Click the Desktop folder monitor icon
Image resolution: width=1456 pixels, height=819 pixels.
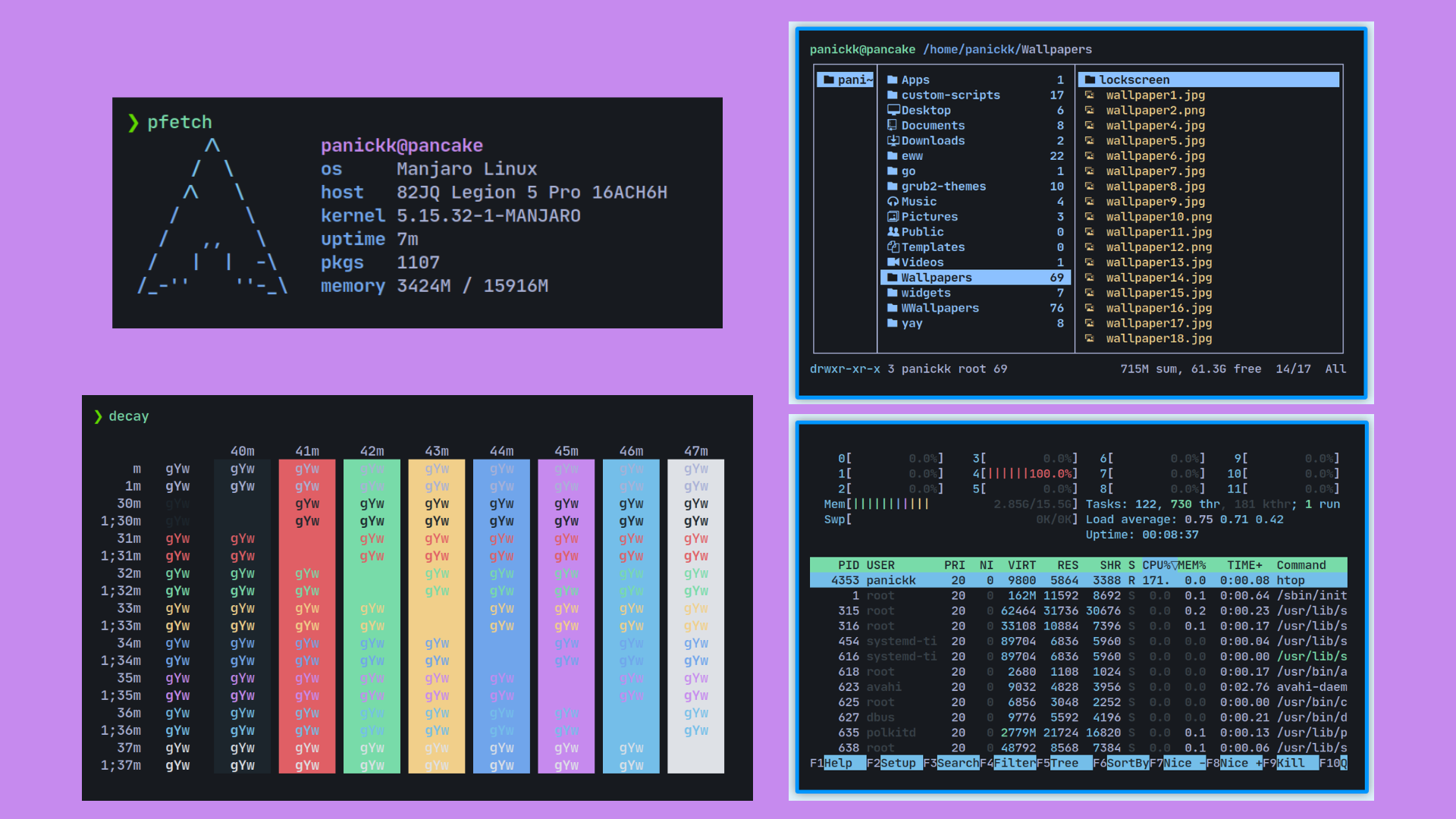(893, 110)
